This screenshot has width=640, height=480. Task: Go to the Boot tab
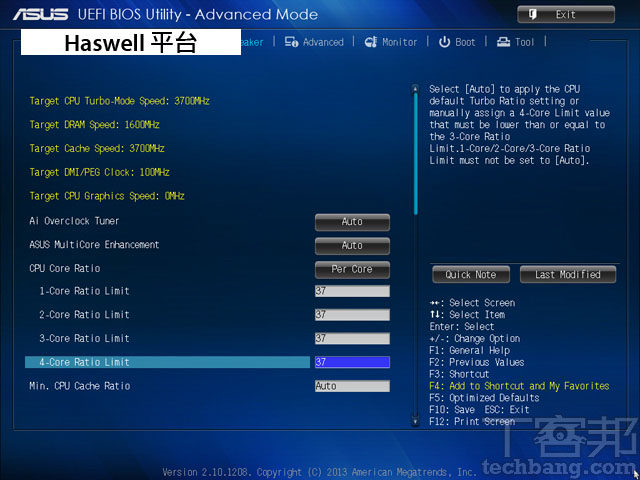click(x=457, y=42)
